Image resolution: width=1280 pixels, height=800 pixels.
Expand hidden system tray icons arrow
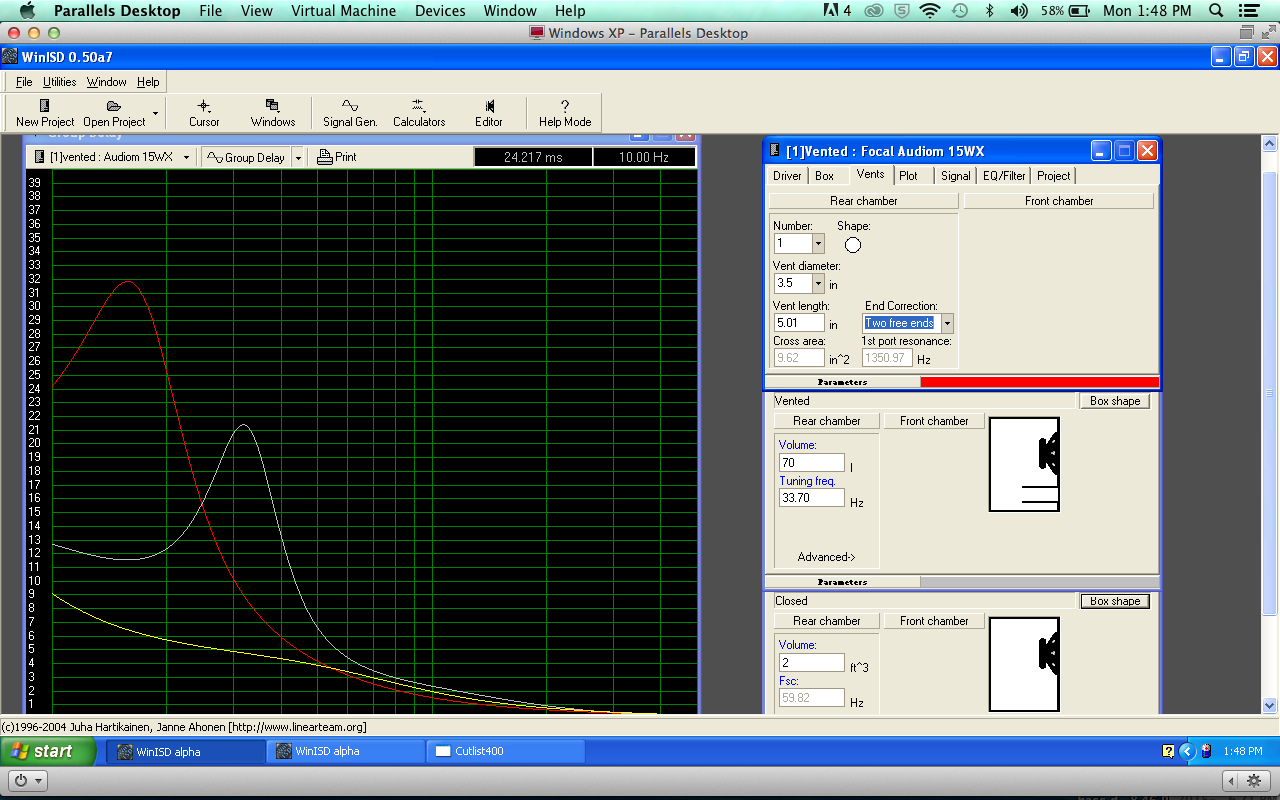click(x=1187, y=751)
